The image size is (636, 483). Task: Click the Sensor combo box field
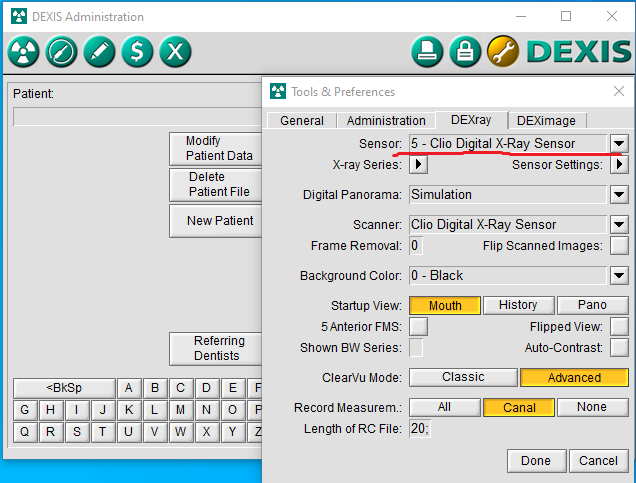point(508,143)
